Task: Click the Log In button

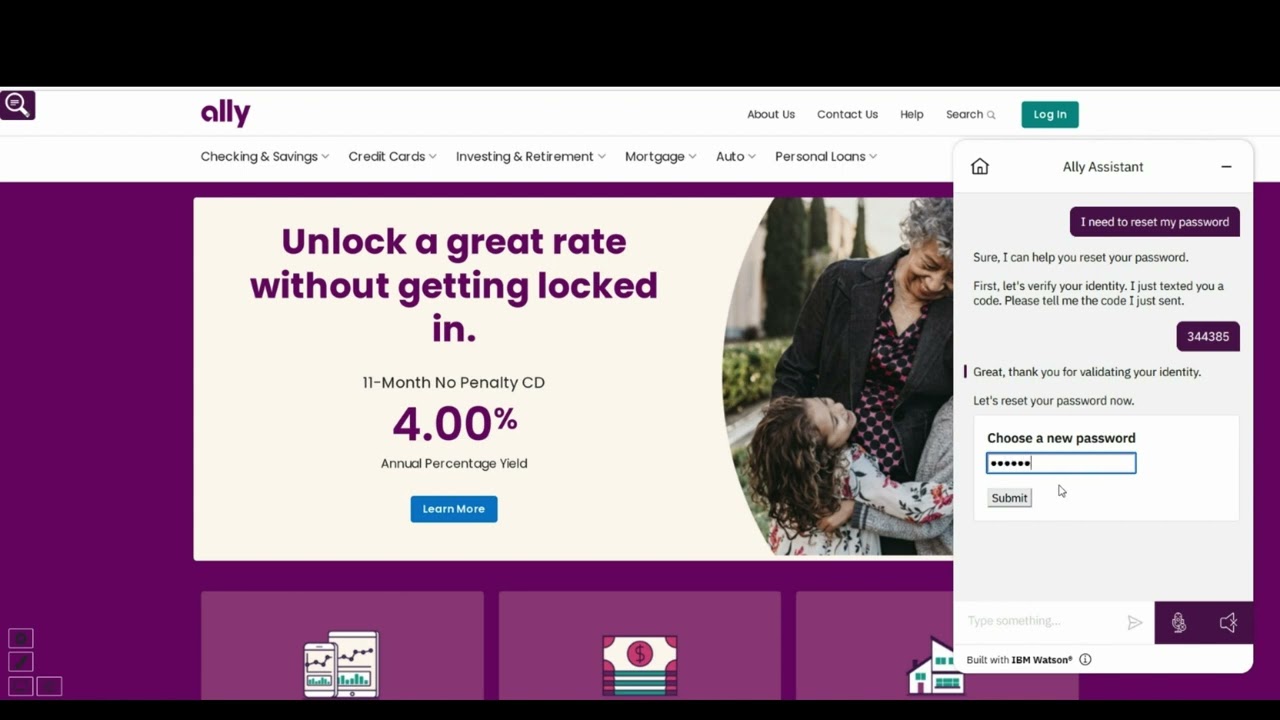Action: (x=1050, y=114)
